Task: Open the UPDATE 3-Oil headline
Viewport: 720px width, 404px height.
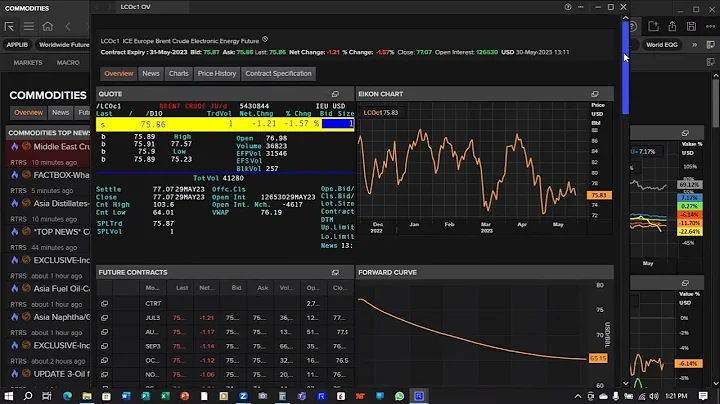Action: click(x=62, y=374)
